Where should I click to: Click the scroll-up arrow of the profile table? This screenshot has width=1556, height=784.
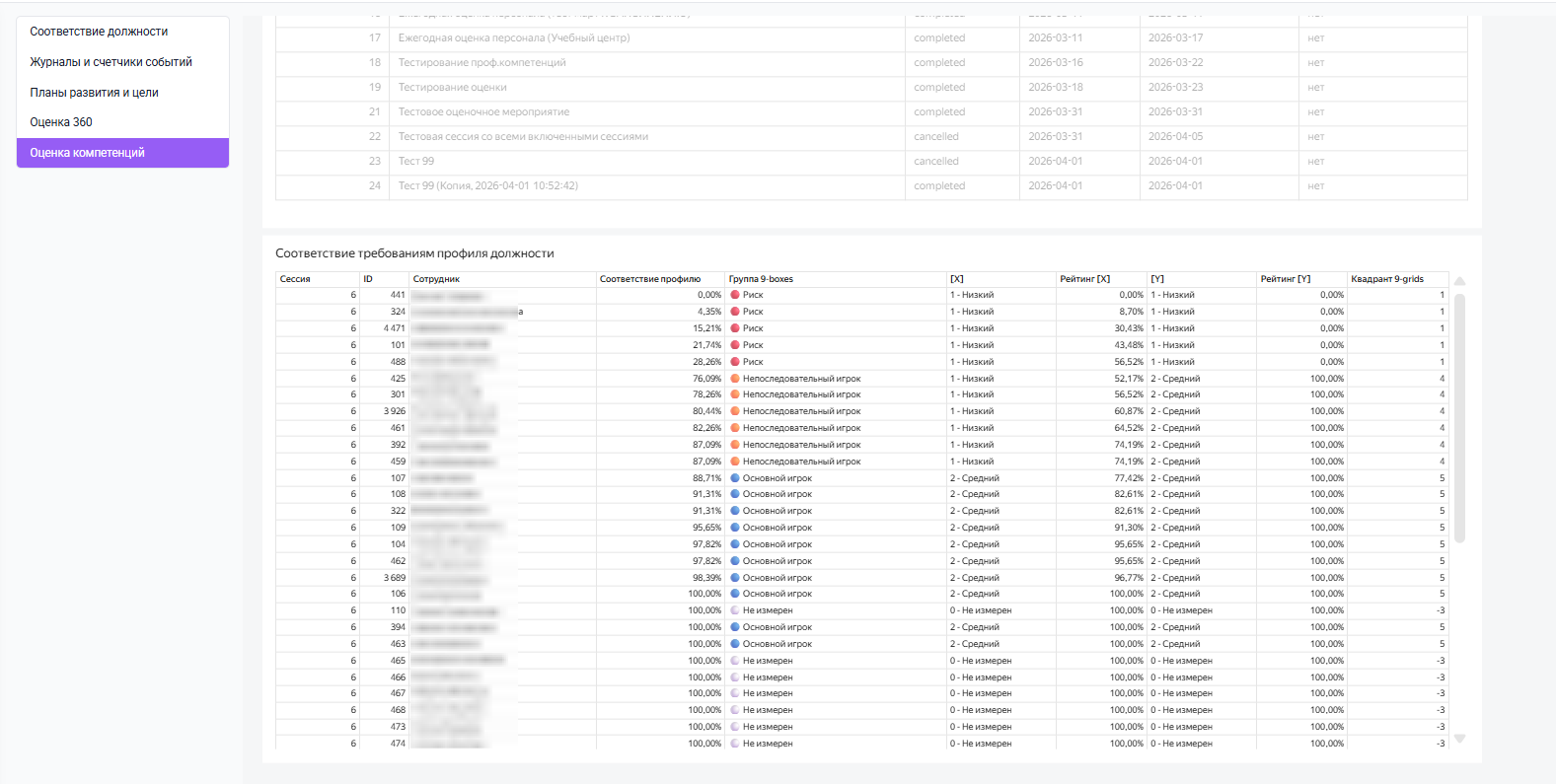tap(1460, 281)
